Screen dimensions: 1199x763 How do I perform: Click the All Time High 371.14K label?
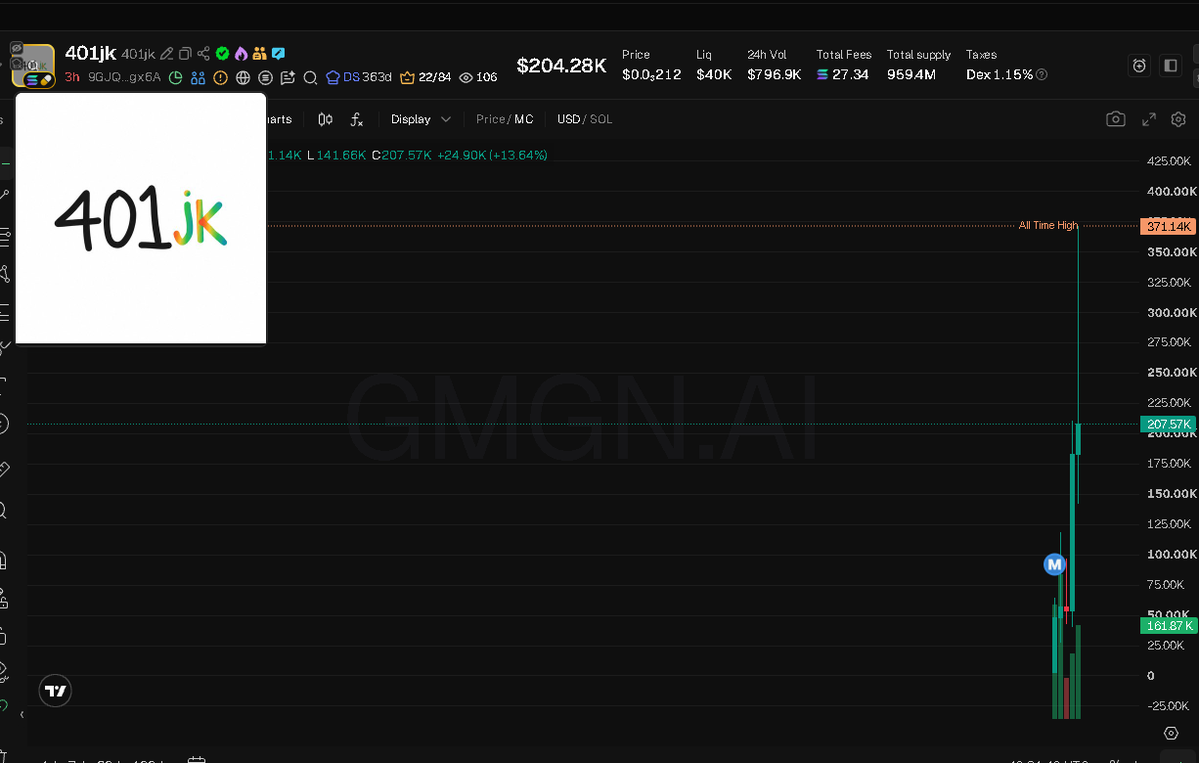tap(1168, 226)
